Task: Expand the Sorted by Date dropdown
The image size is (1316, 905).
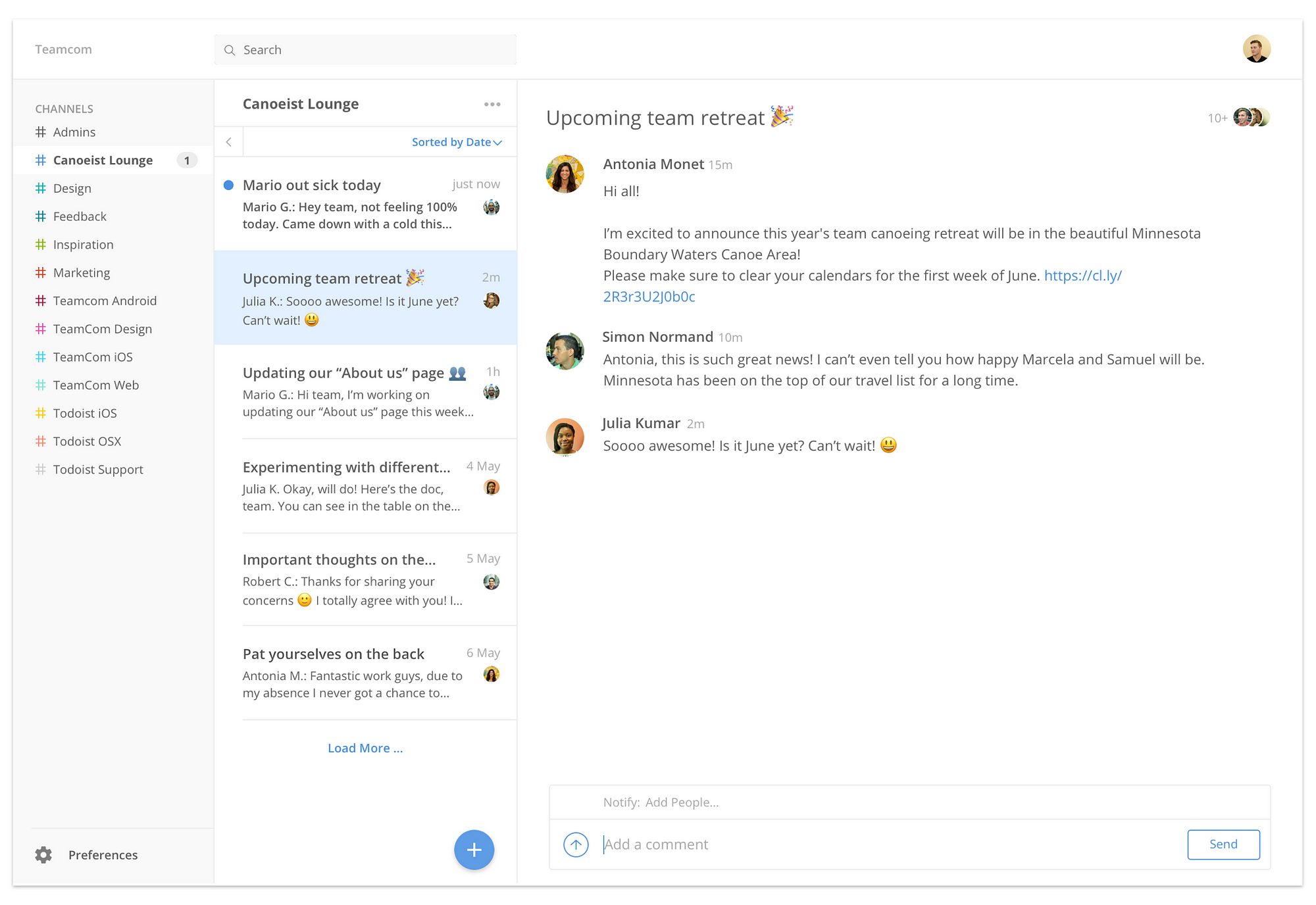Action: [456, 141]
